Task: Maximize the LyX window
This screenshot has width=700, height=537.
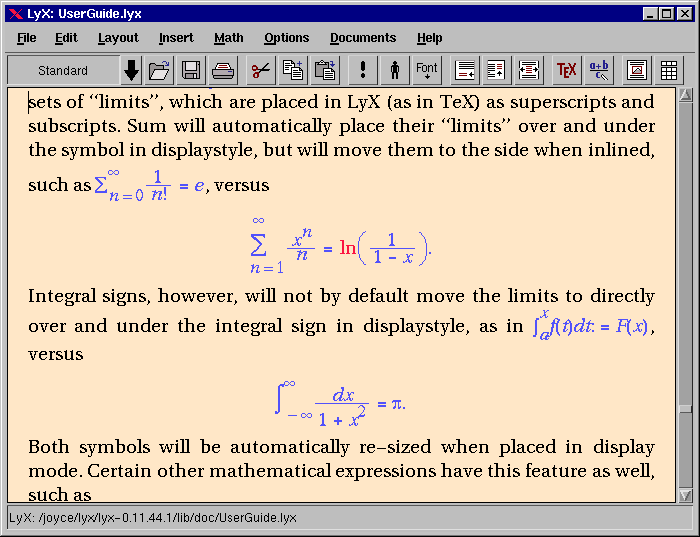Action: pos(667,14)
